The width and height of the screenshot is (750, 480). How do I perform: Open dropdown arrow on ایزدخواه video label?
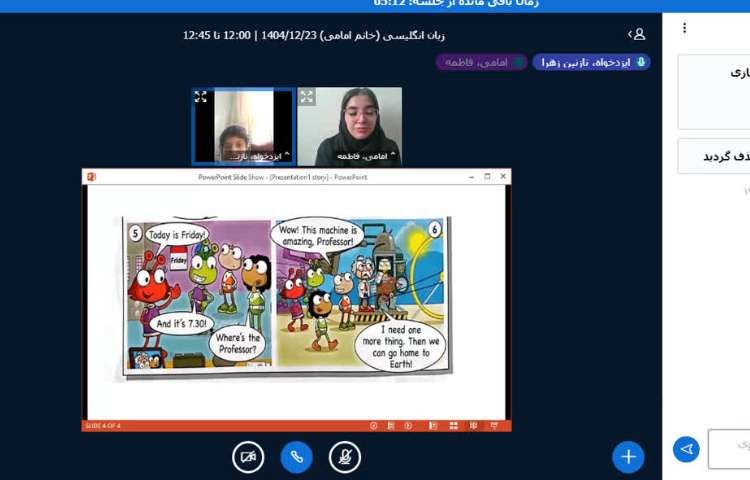click(287, 154)
